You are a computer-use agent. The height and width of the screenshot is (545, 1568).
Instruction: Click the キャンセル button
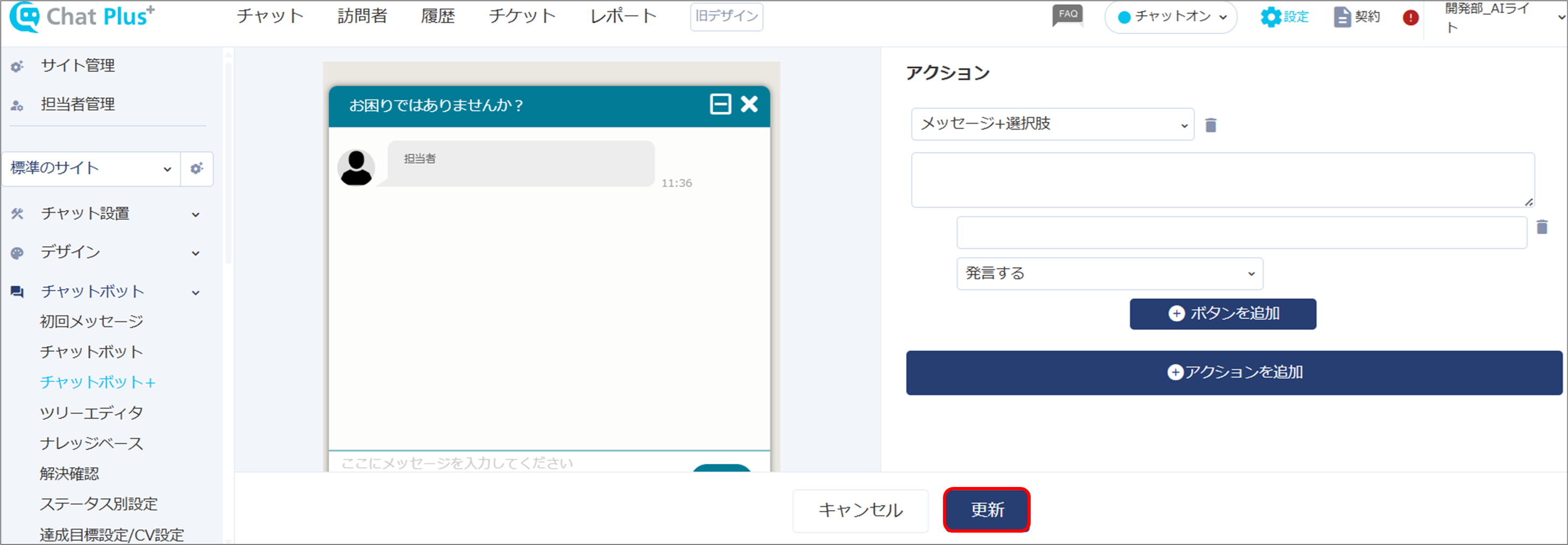[860, 510]
